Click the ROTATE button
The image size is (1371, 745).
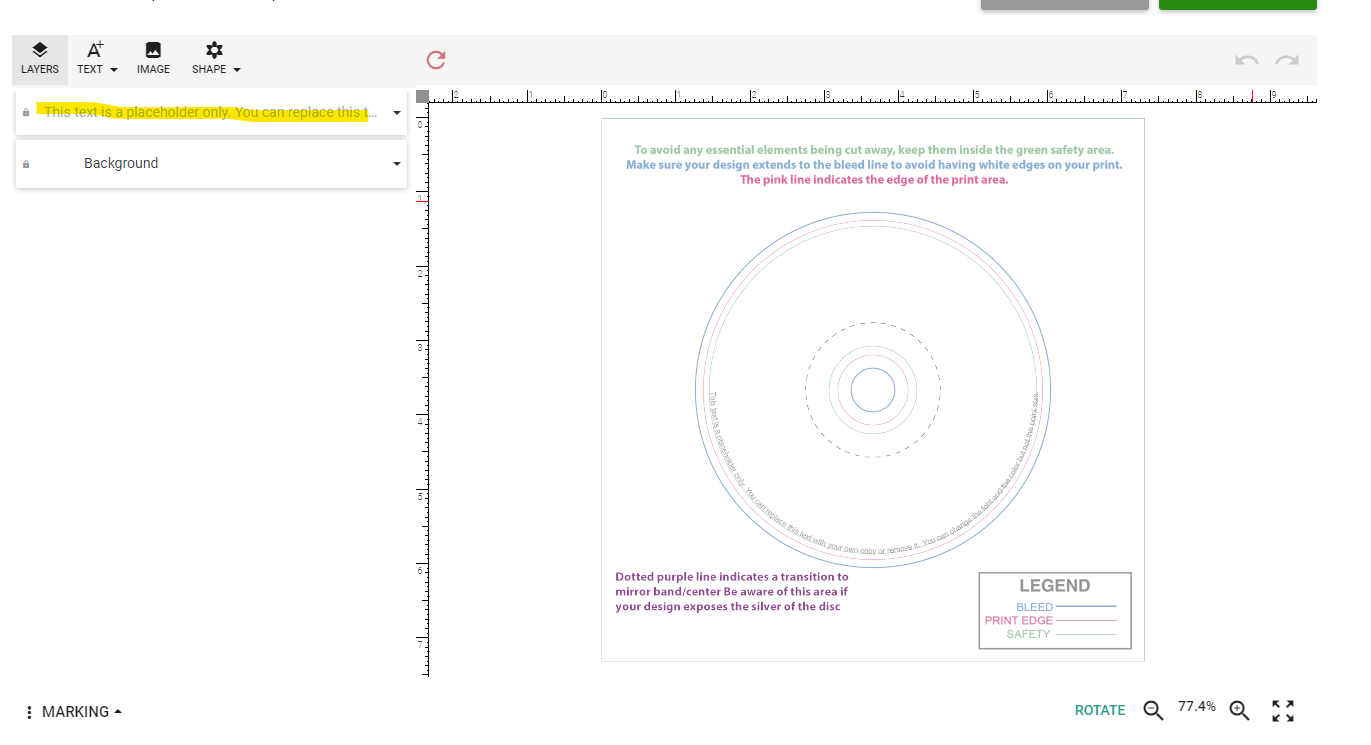[1099, 710]
